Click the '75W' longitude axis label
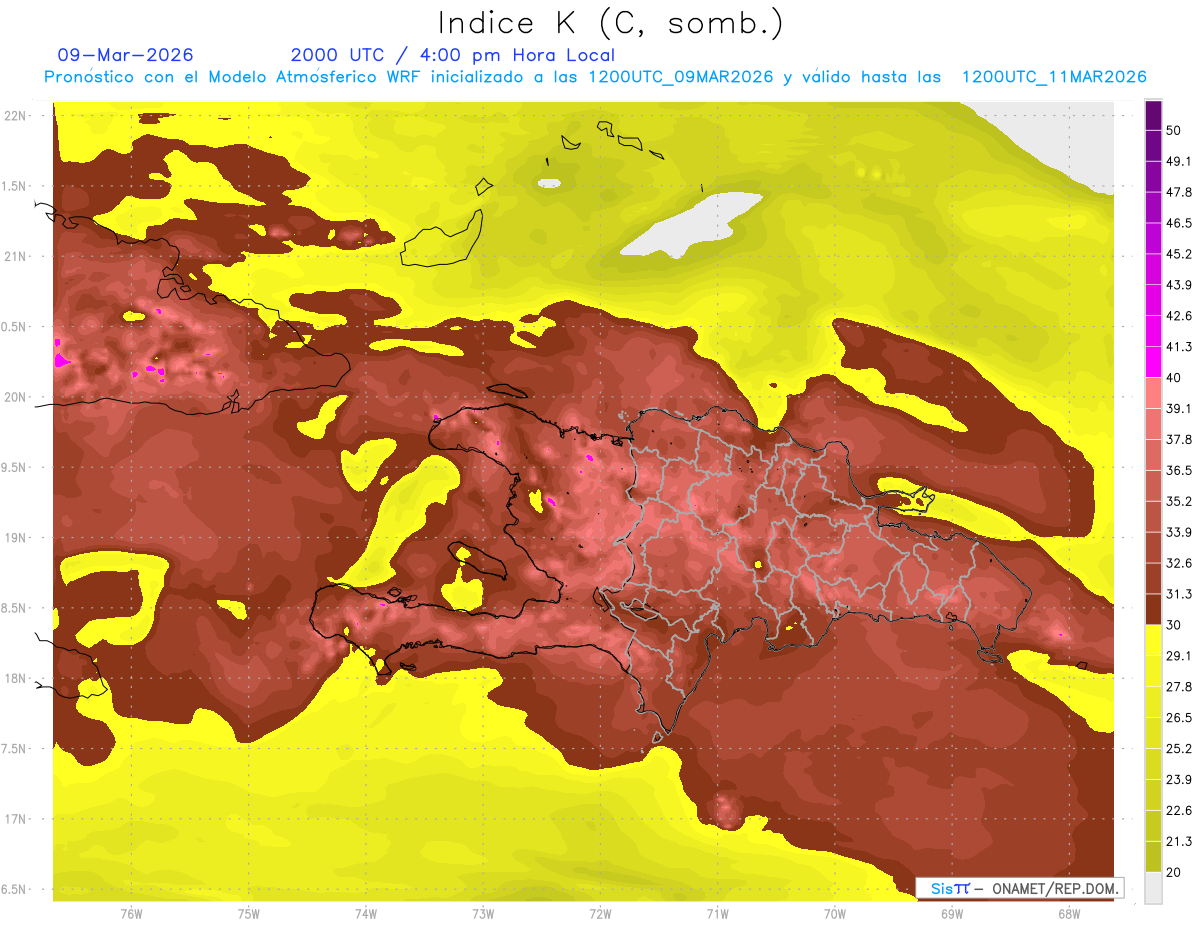This screenshot has height=927, width=1200. pos(249,913)
